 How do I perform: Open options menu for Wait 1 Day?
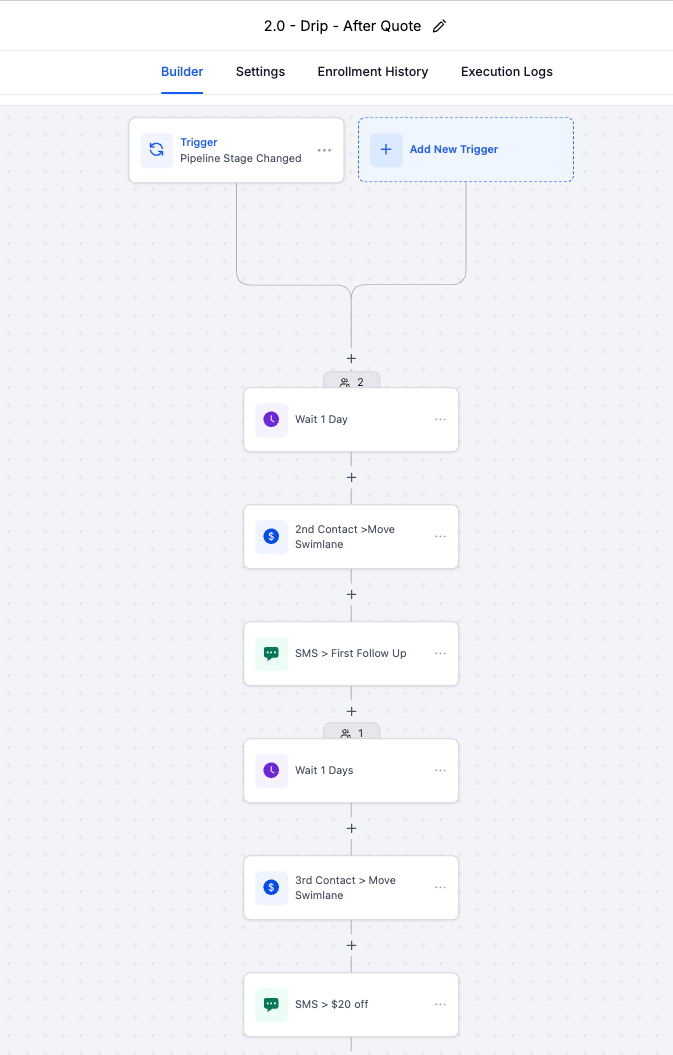tap(440, 420)
